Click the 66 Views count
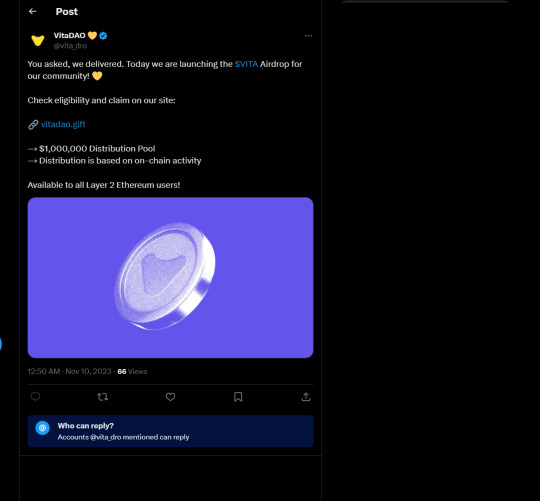 click(x=132, y=372)
